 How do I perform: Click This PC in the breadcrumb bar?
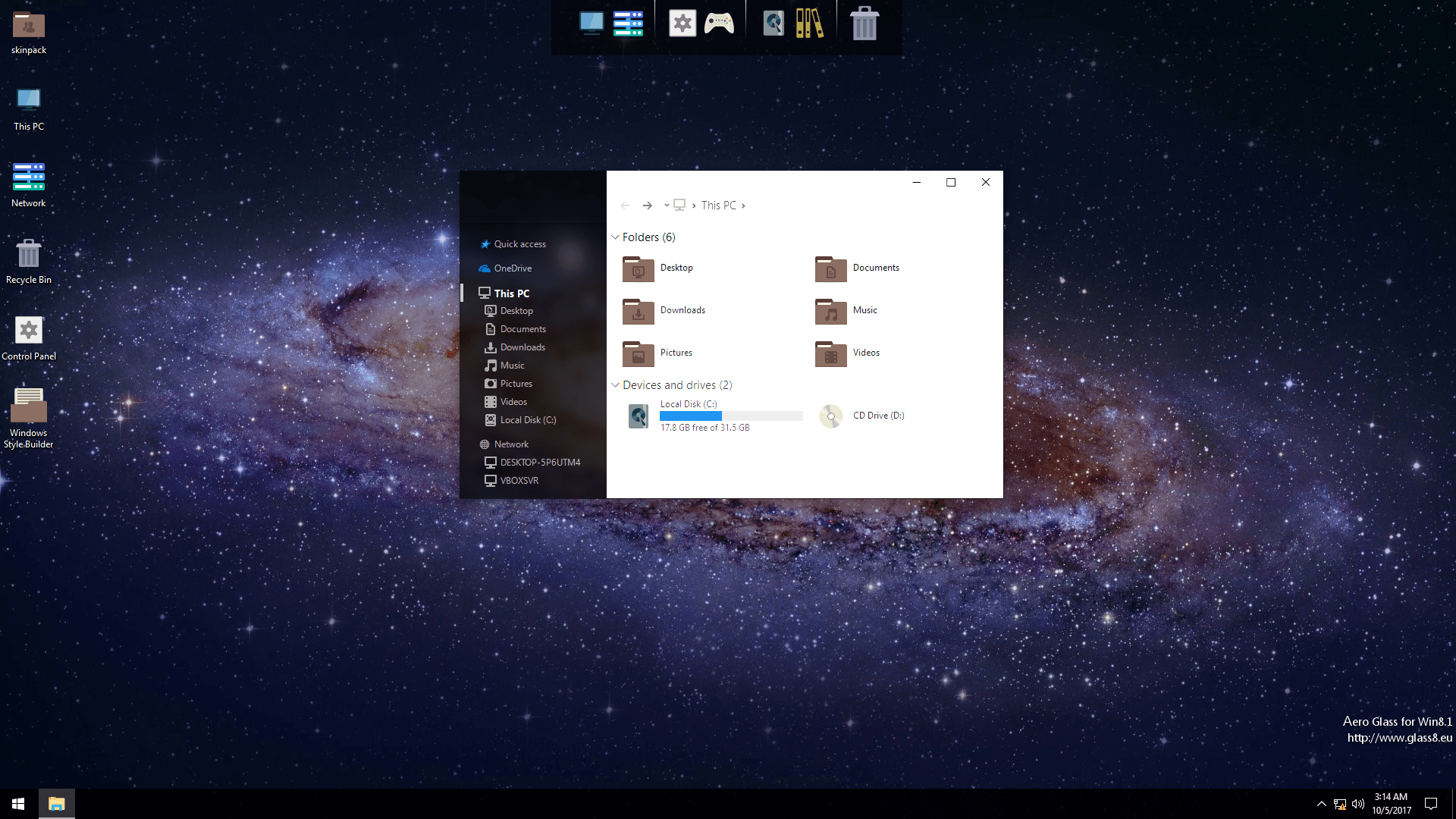[717, 205]
